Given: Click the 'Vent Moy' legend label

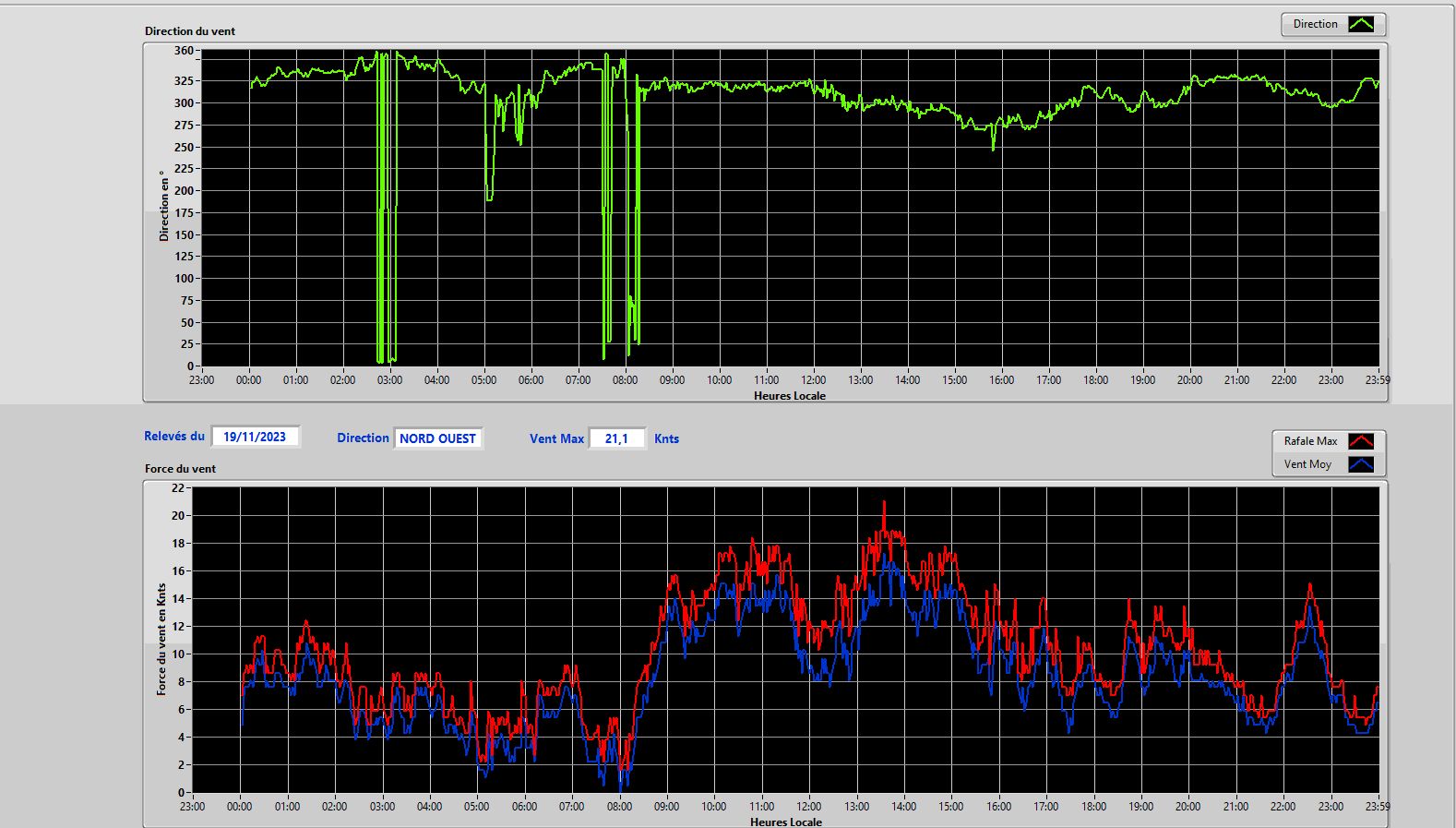Looking at the screenshot, I should click(x=1307, y=464).
